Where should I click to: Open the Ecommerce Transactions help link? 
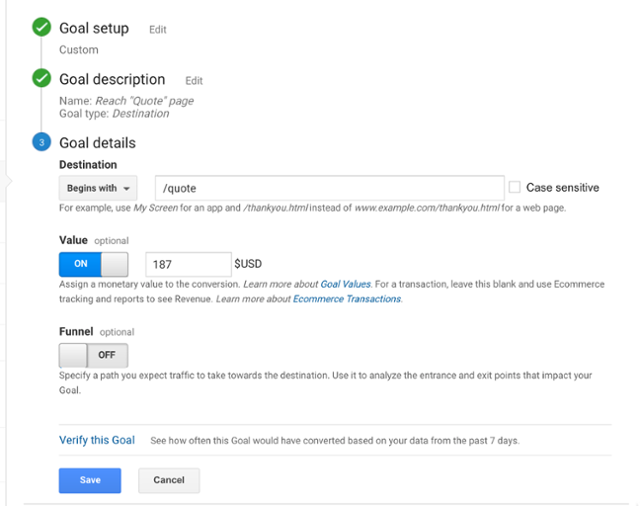(346, 299)
